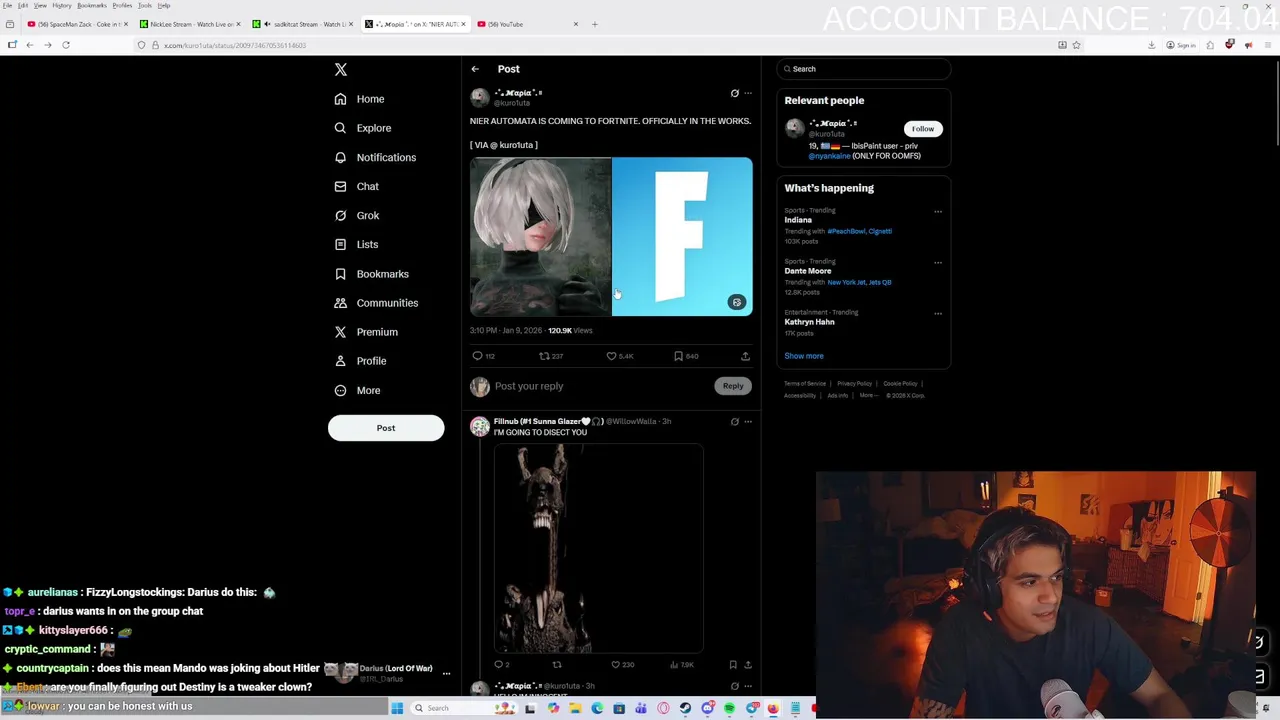
Task: Click Show more under What's happening
Action: [x=804, y=356]
